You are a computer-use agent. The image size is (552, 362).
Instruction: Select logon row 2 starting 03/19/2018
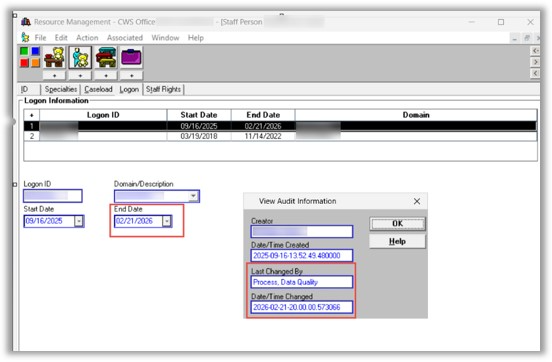pyautogui.click(x=280, y=136)
